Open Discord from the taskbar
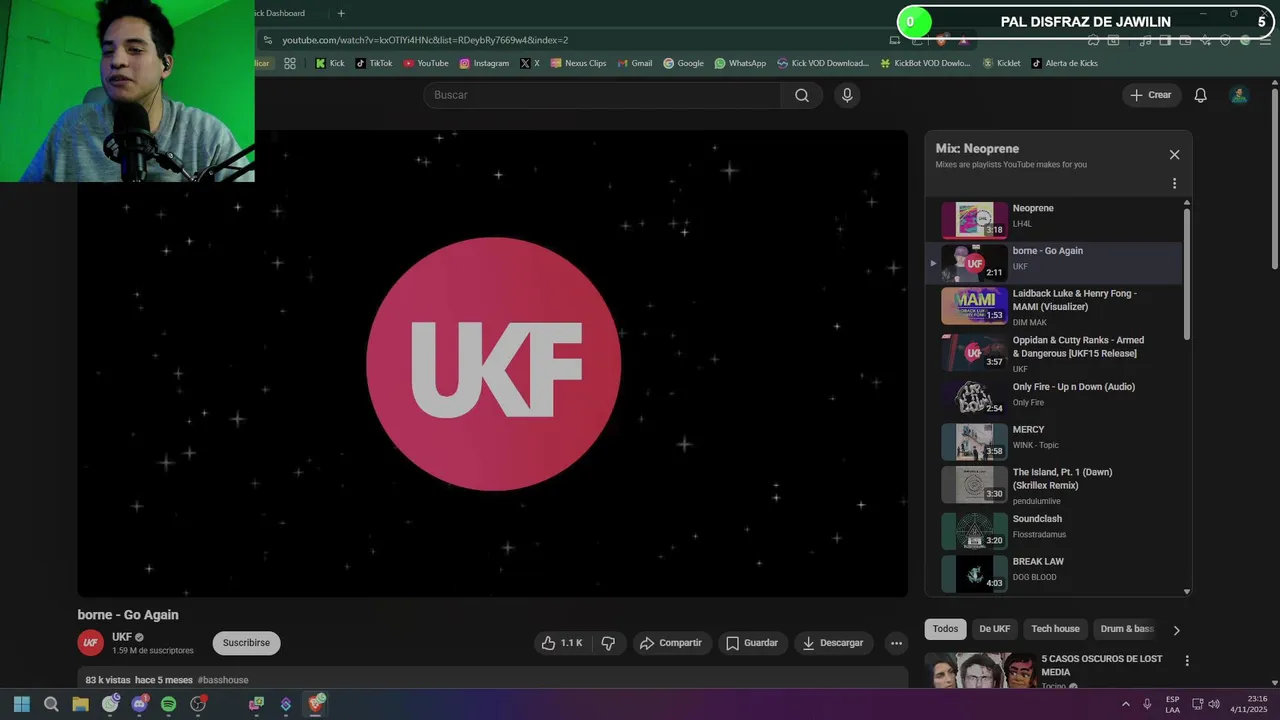Viewport: 1280px width, 720px height. (x=139, y=704)
